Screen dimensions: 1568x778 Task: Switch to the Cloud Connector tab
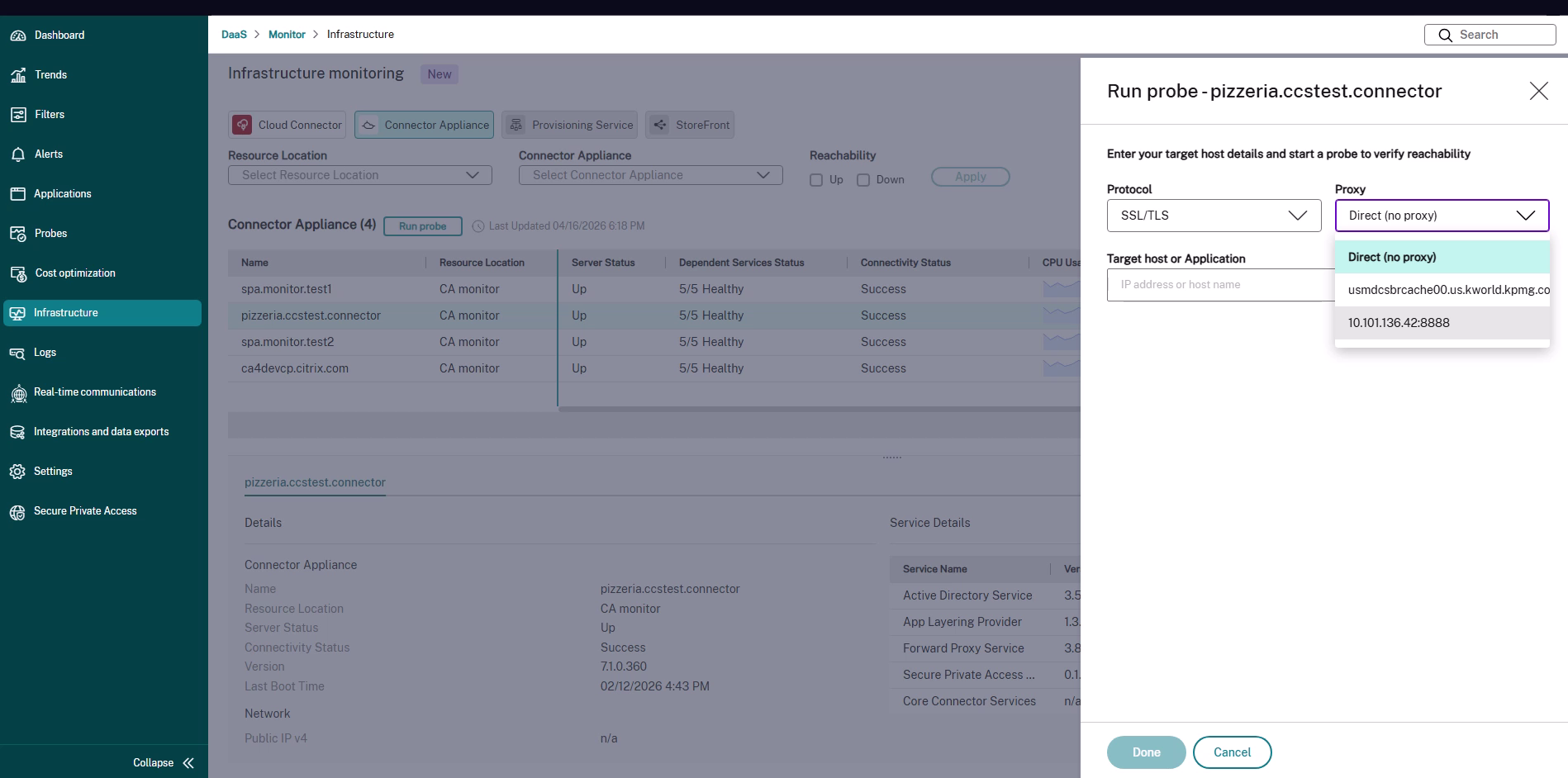287,125
